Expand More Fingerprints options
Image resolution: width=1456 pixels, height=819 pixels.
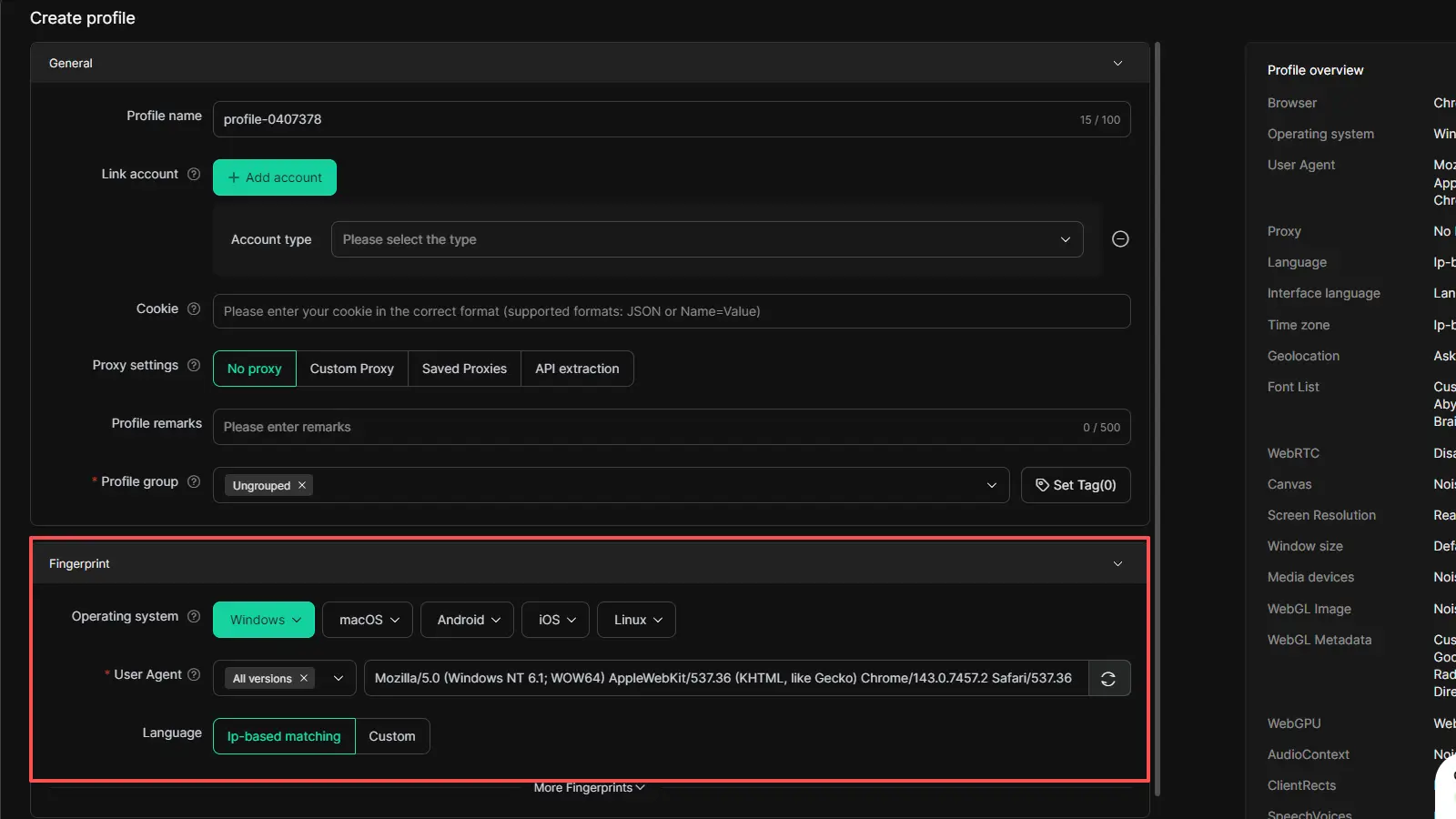pyautogui.click(x=589, y=788)
